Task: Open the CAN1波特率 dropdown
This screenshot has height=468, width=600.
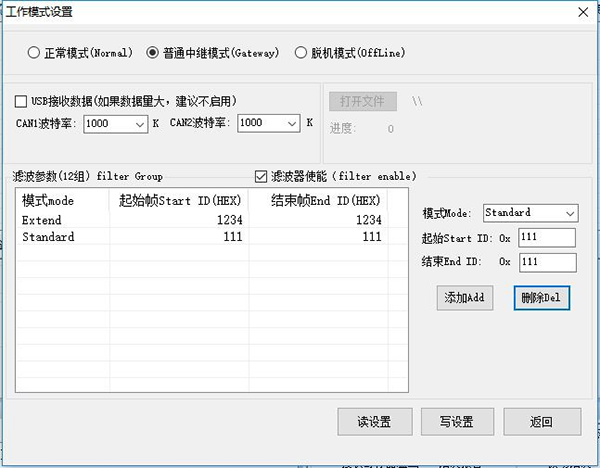Action: point(137,123)
